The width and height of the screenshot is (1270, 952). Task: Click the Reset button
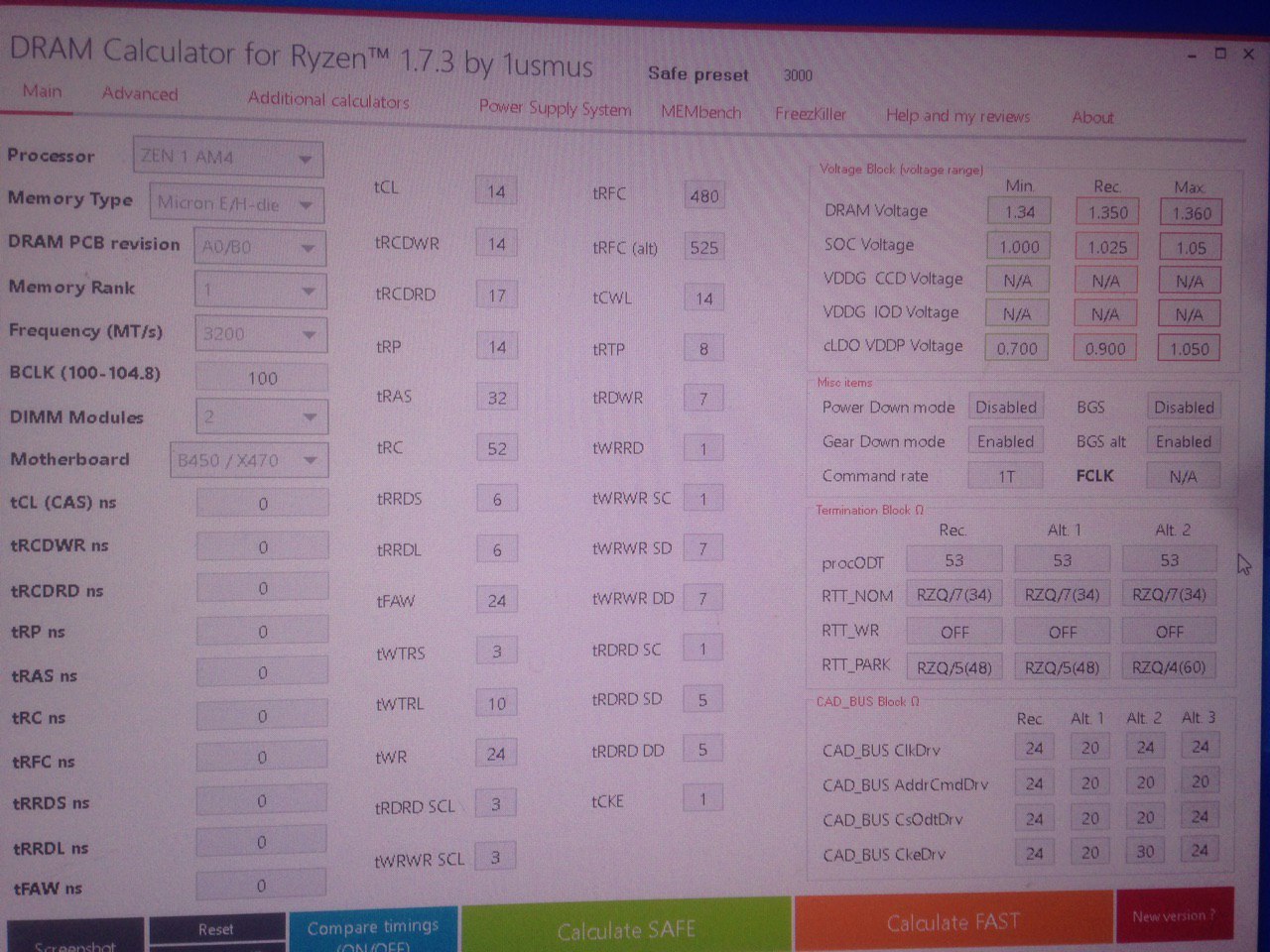[216, 928]
